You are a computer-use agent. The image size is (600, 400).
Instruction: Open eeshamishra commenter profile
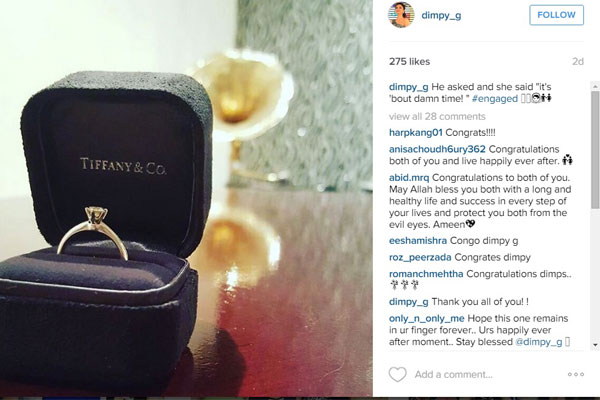418,241
